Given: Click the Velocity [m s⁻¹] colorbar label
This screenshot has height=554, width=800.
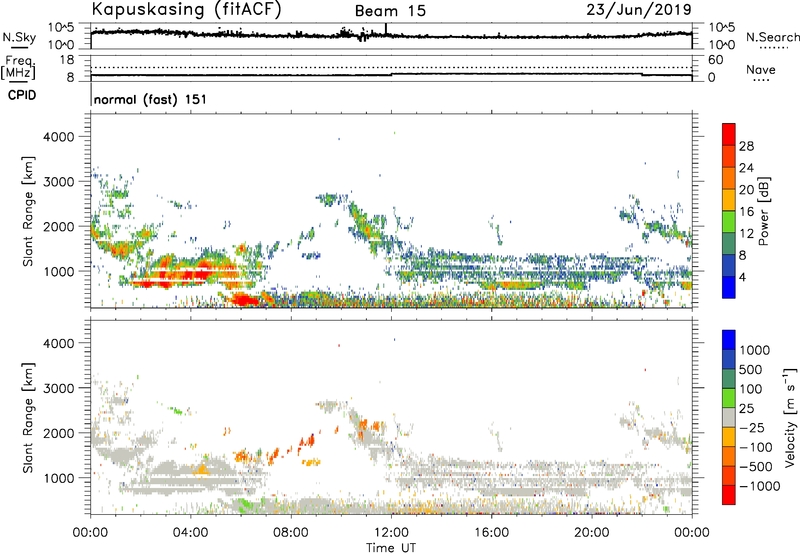Looking at the screenshot, I should pos(790,417).
